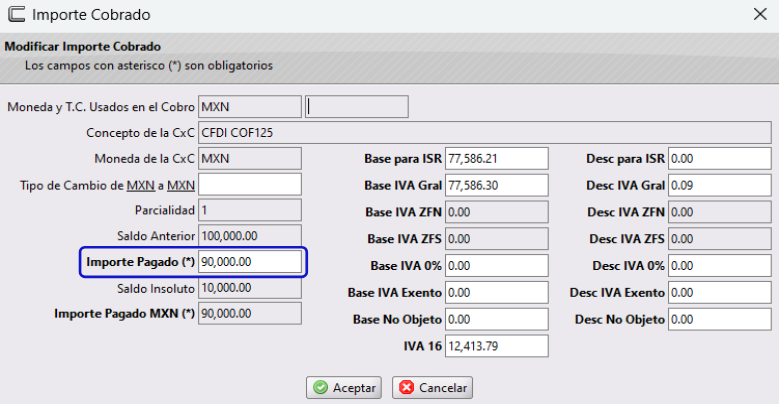The width and height of the screenshot is (779, 404).
Task: Click the asterisk obligatorios notice text
Action: [x=149, y=66]
